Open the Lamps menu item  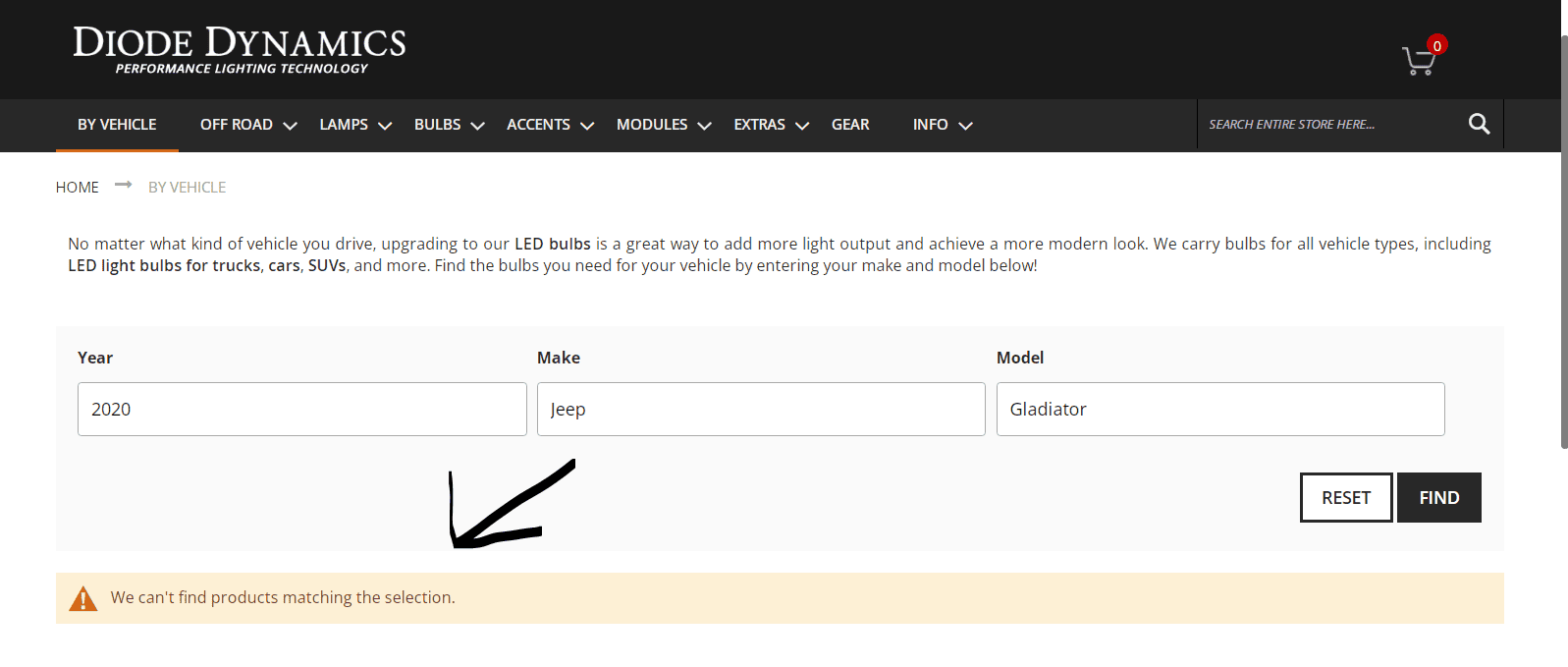tap(344, 125)
